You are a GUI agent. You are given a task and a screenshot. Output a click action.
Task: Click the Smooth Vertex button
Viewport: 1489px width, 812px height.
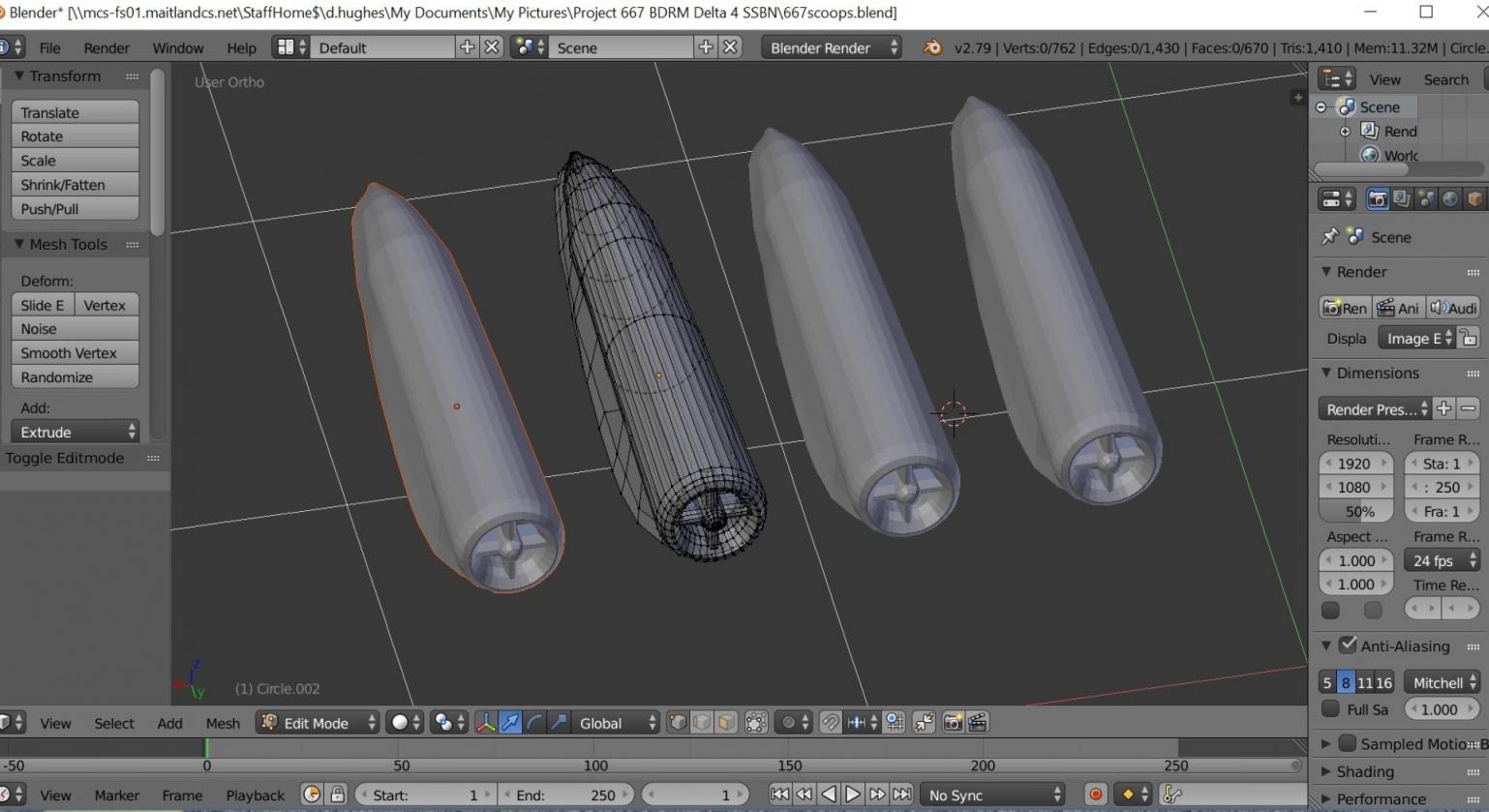click(75, 353)
